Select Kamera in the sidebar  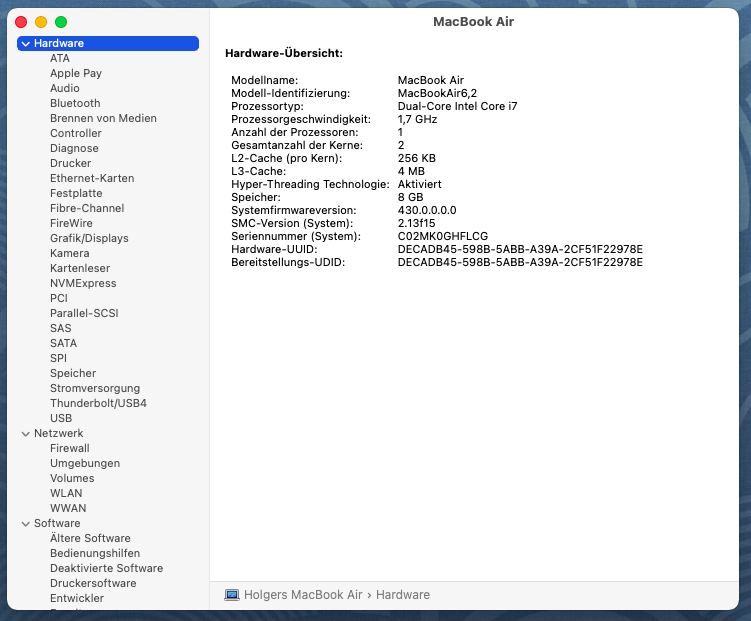pos(69,253)
